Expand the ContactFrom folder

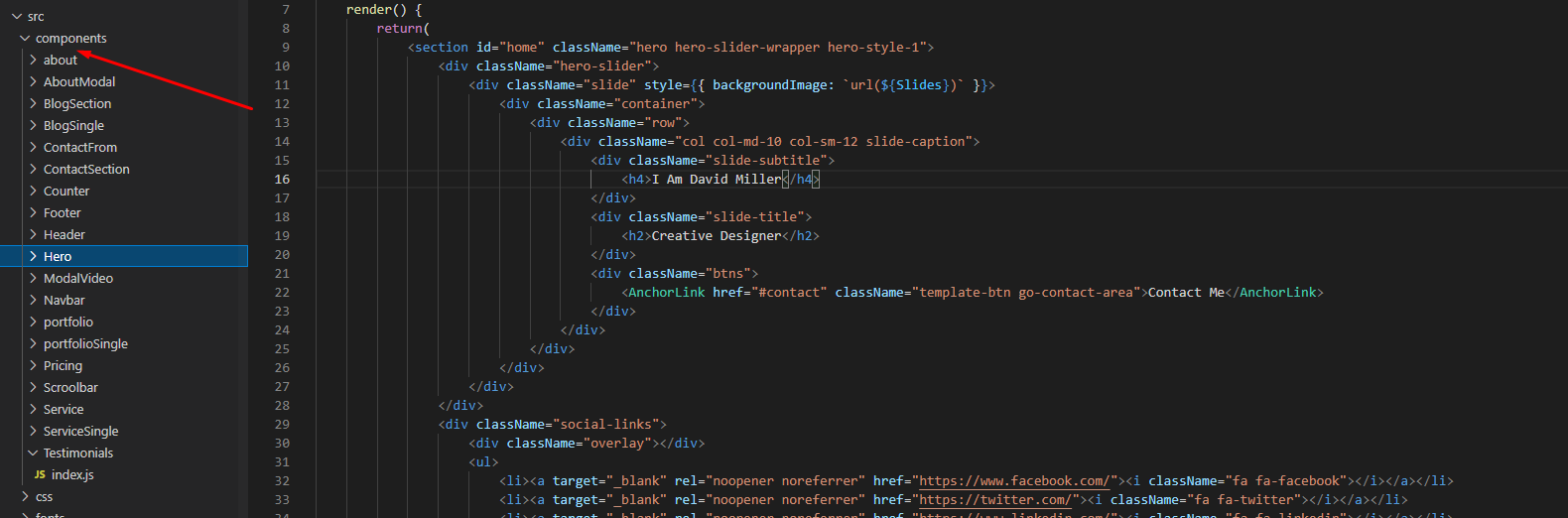coord(79,148)
